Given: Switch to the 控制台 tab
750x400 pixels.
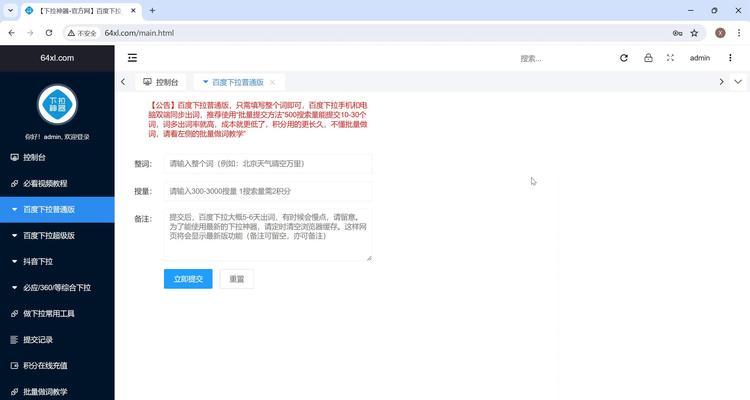Looking at the screenshot, I should click(161, 82).
